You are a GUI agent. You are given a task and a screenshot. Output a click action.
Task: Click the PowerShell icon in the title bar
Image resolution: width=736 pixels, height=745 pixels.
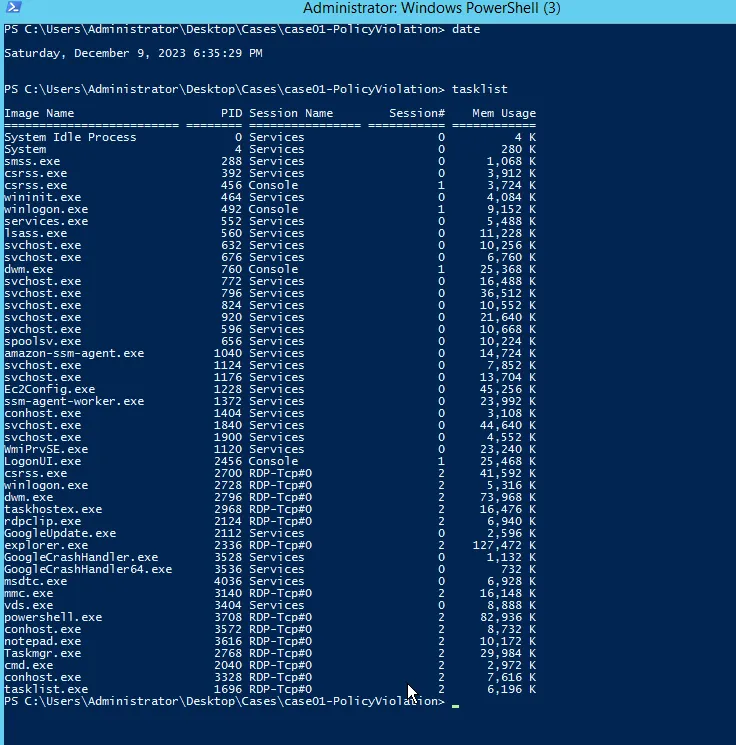click(x=12, y=9)
